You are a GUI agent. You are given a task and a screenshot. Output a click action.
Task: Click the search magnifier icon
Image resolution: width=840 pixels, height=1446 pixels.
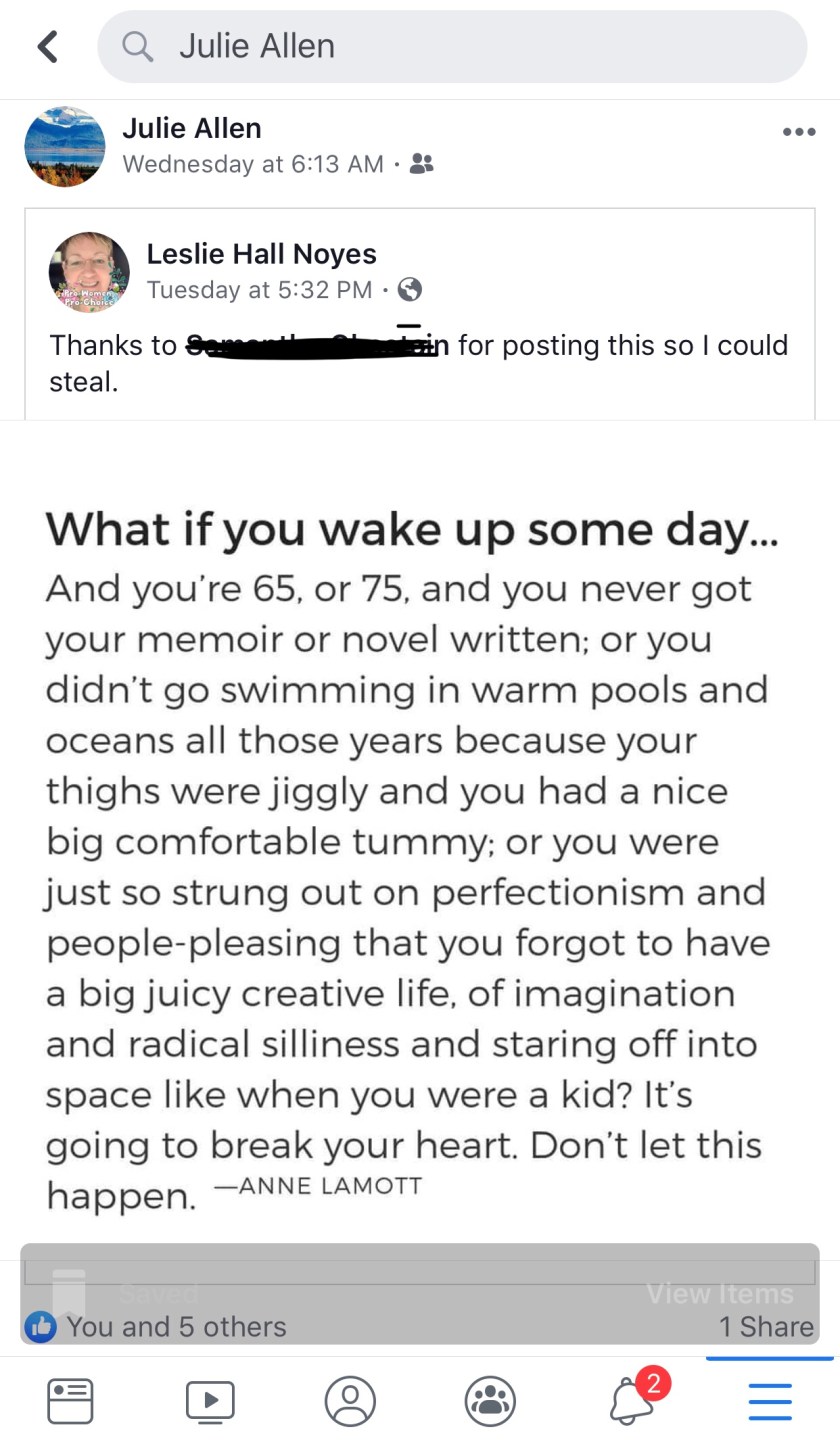click(137, 46)
